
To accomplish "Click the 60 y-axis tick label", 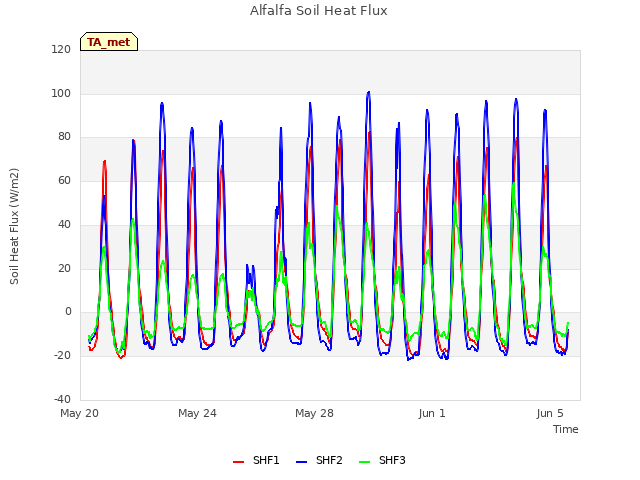I will pos(64,180).
